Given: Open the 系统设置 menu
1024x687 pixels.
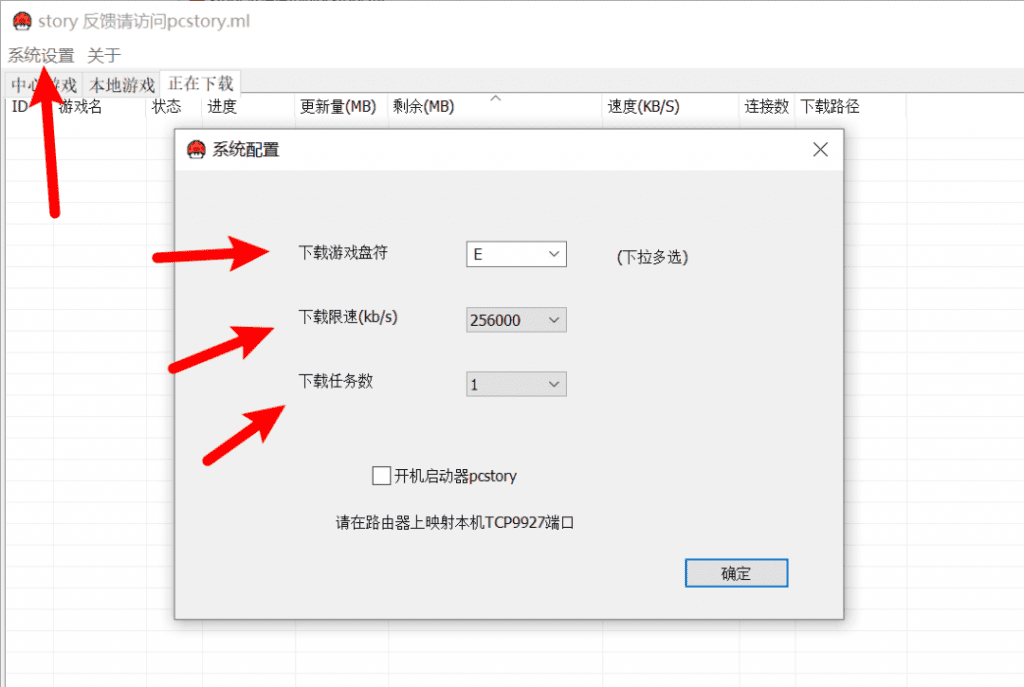Looking at the screenshot, I should point(41,56).
